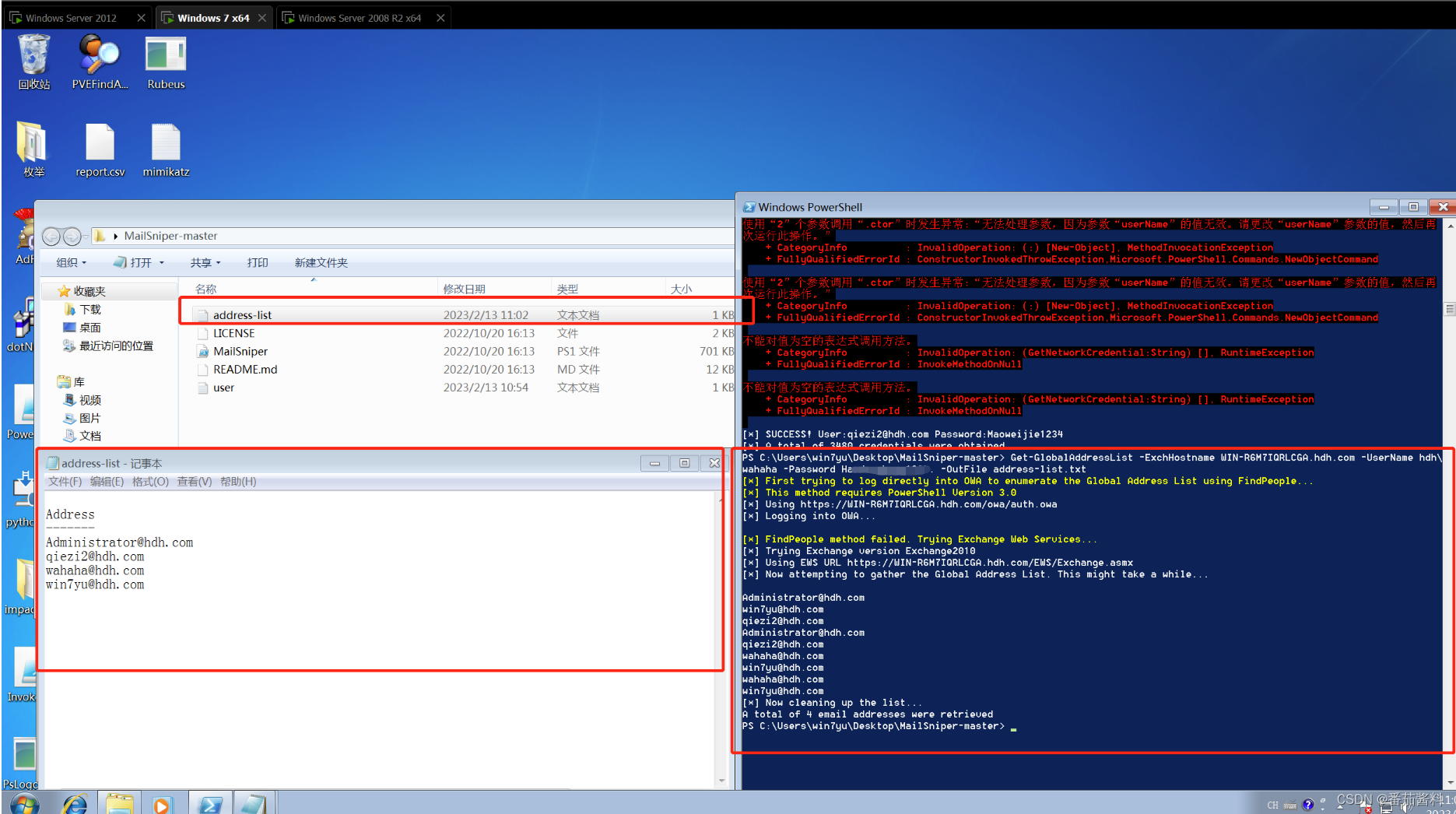Click Explorer forward navigation arrow
This screenshot has height=814, width=1456.
pyautogui.click(x=72, y=236)
